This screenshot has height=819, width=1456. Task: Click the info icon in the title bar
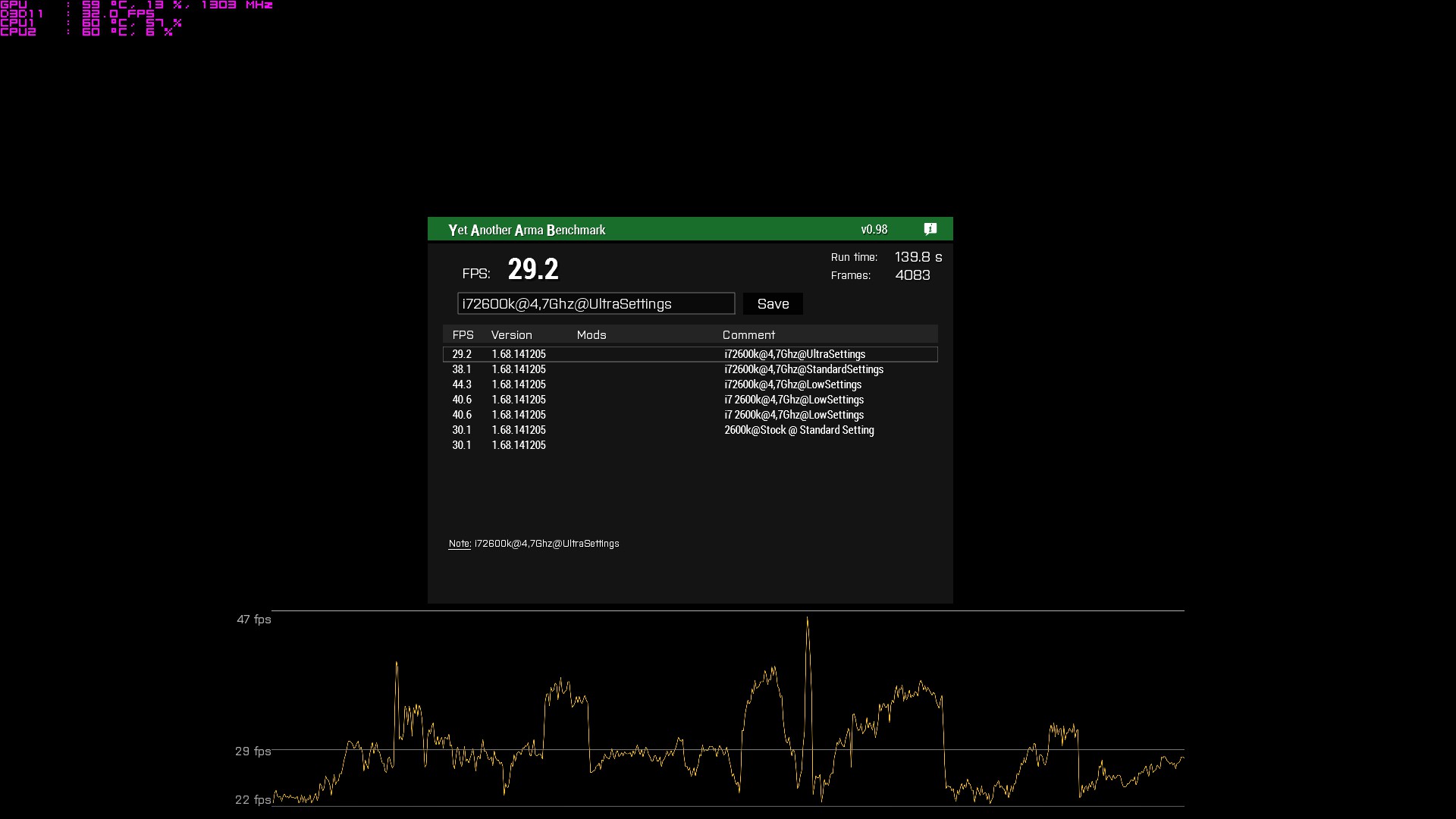pos(930,229)
